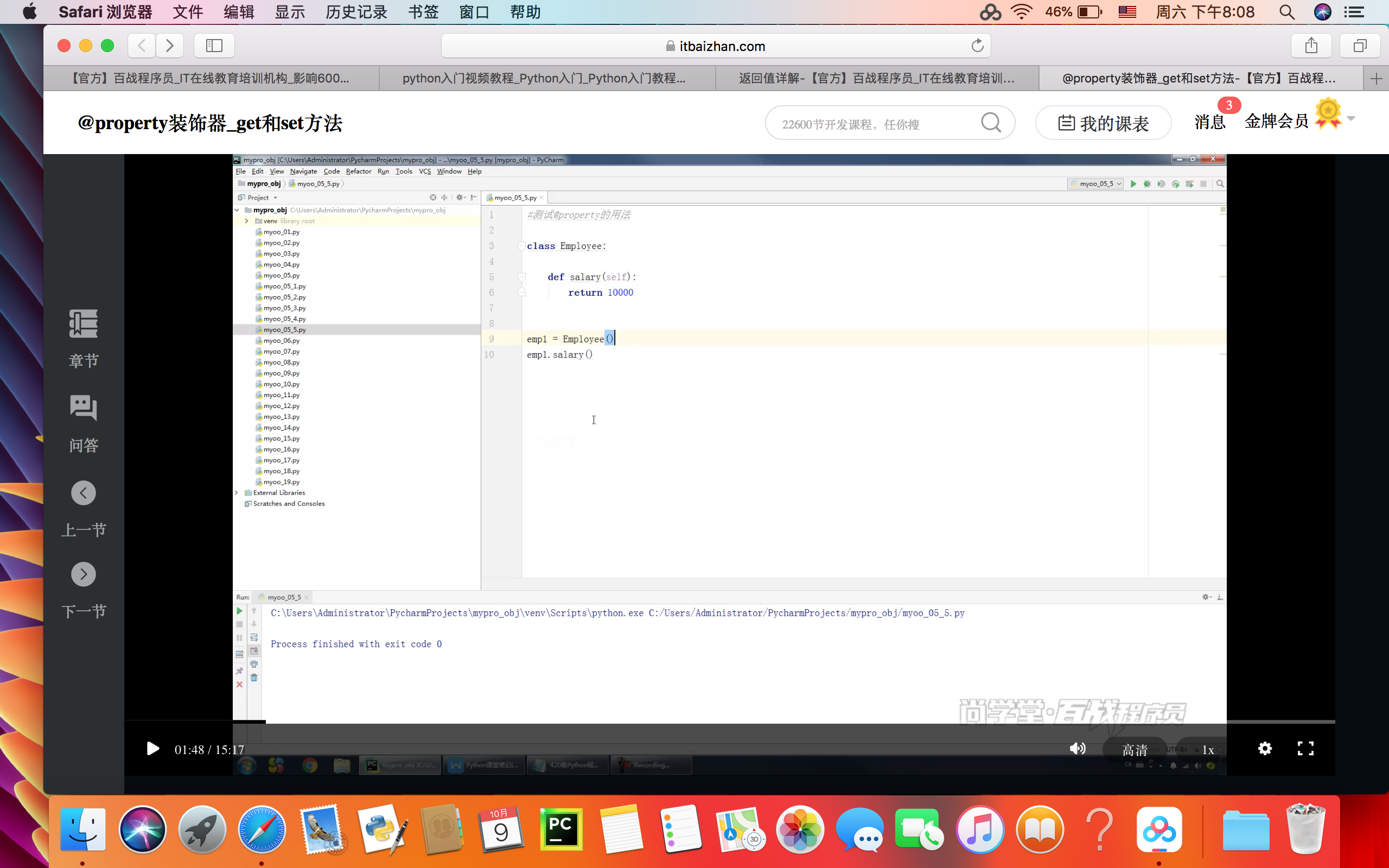Expand venv folder in project tree
The image size is (1389, 868).
pyautogui.click(x=247, y=221)
